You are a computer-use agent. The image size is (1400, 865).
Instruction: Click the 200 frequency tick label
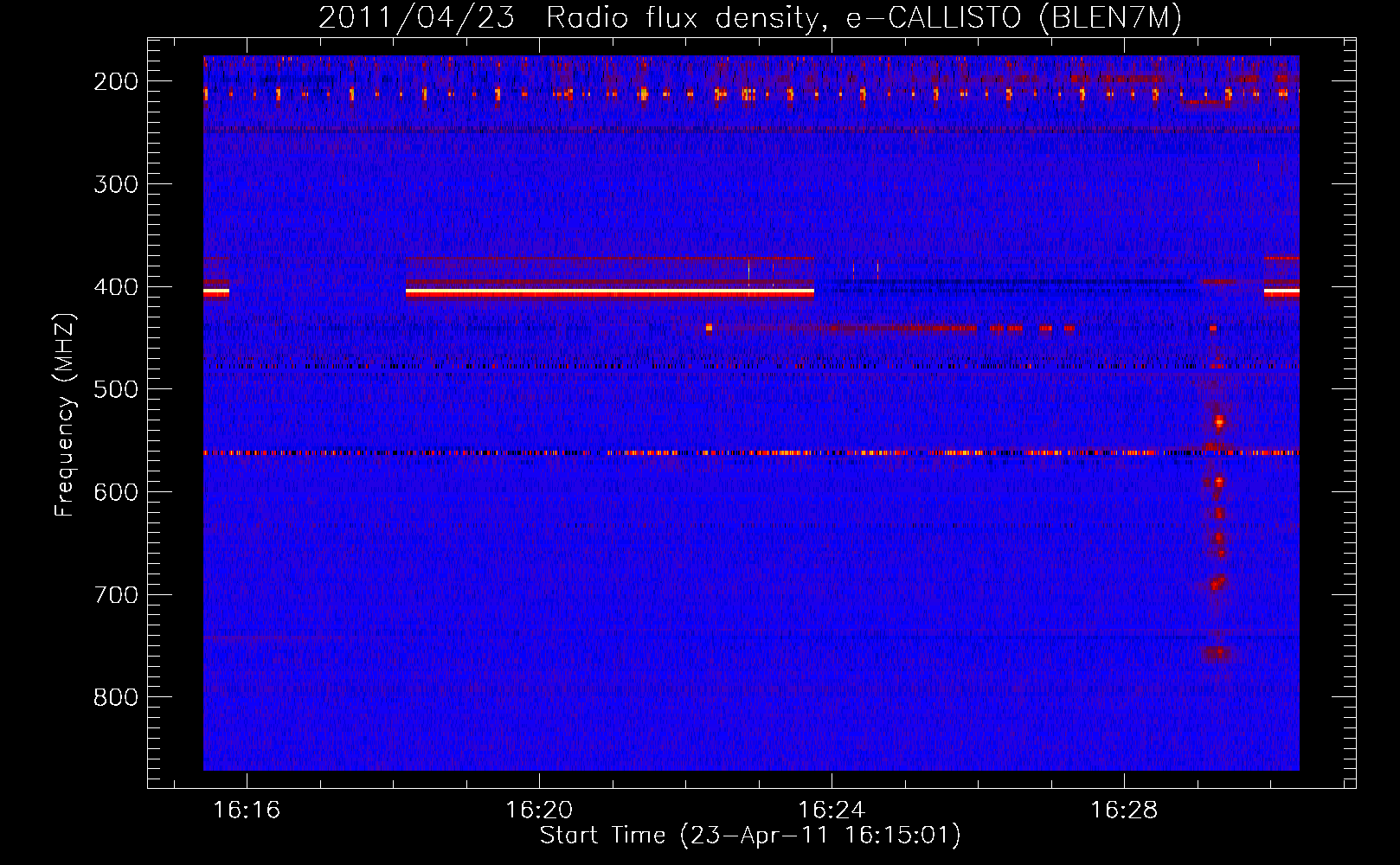[116, 81]
